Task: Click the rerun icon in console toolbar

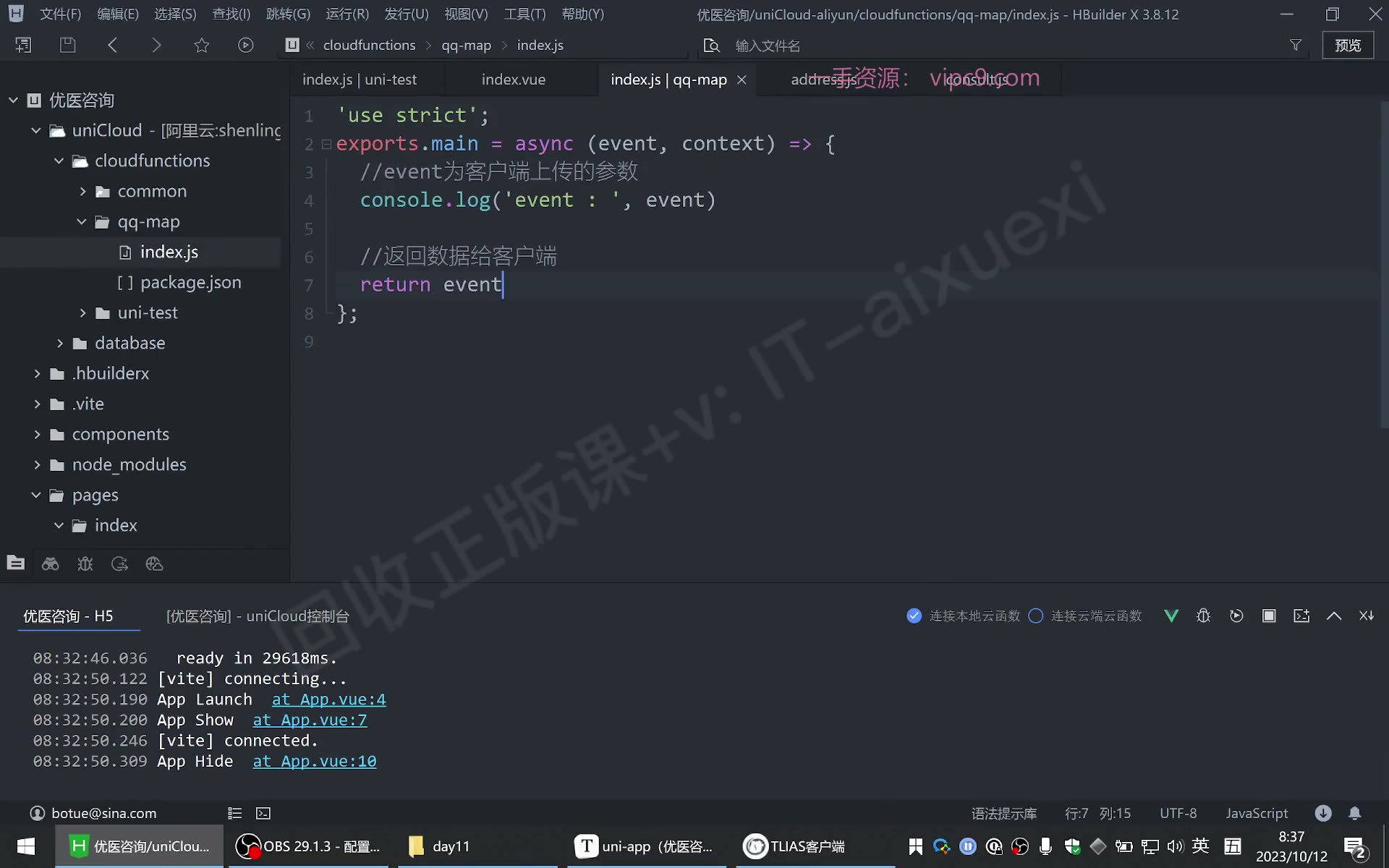Action: [x=1236, y=616]
